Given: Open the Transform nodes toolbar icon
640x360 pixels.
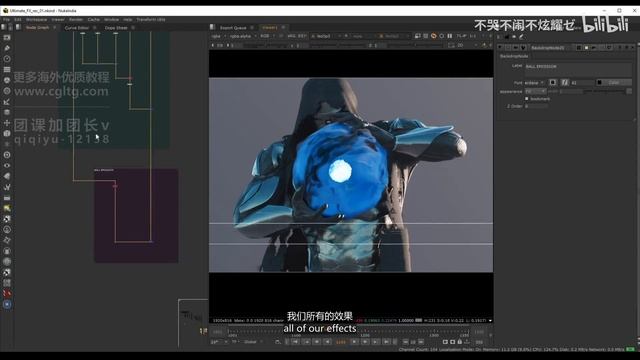Looking at the screenshot, I should click(7, 123).
